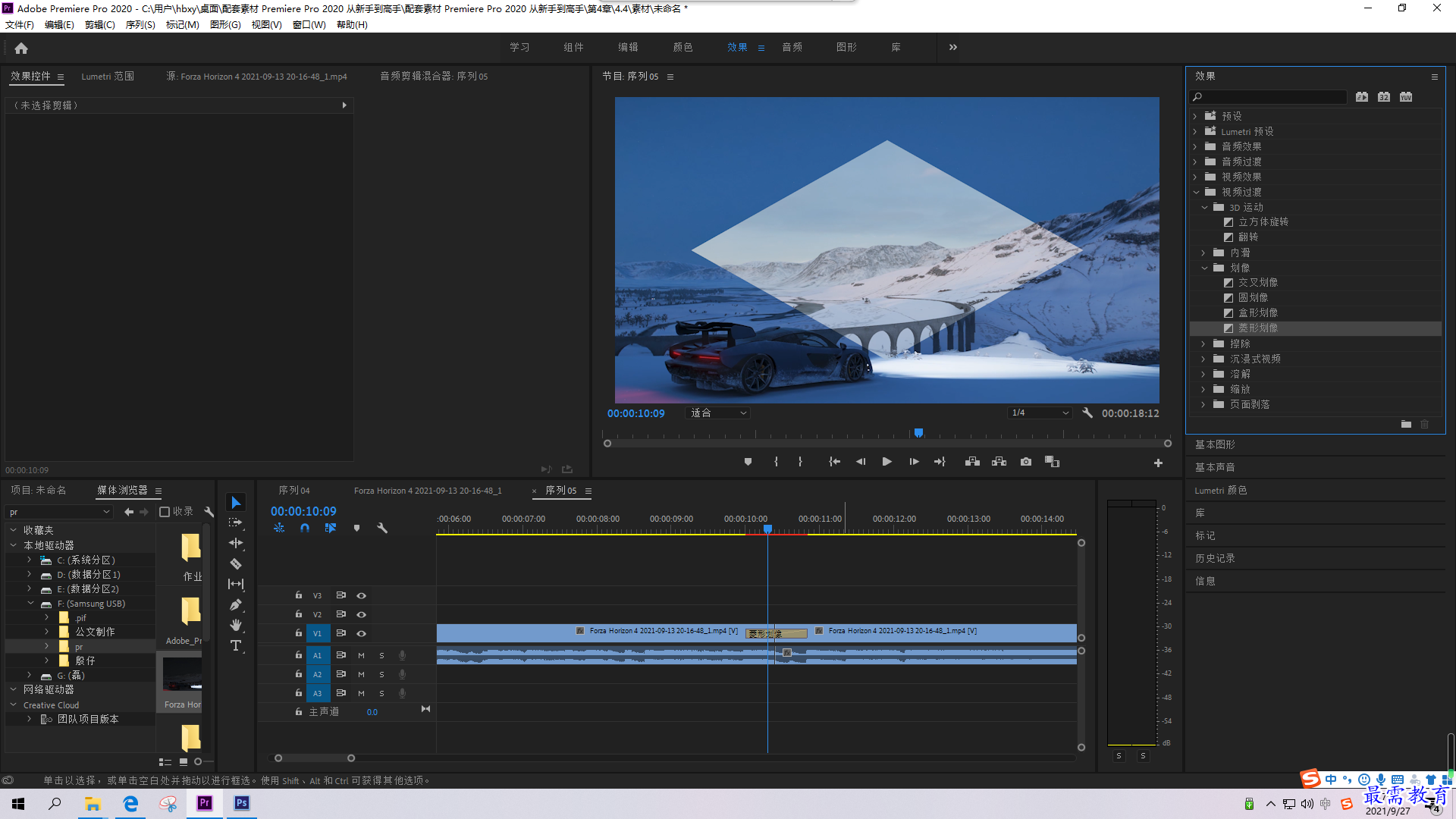Select the 立方体旋转 transition

pos(1263,222)
